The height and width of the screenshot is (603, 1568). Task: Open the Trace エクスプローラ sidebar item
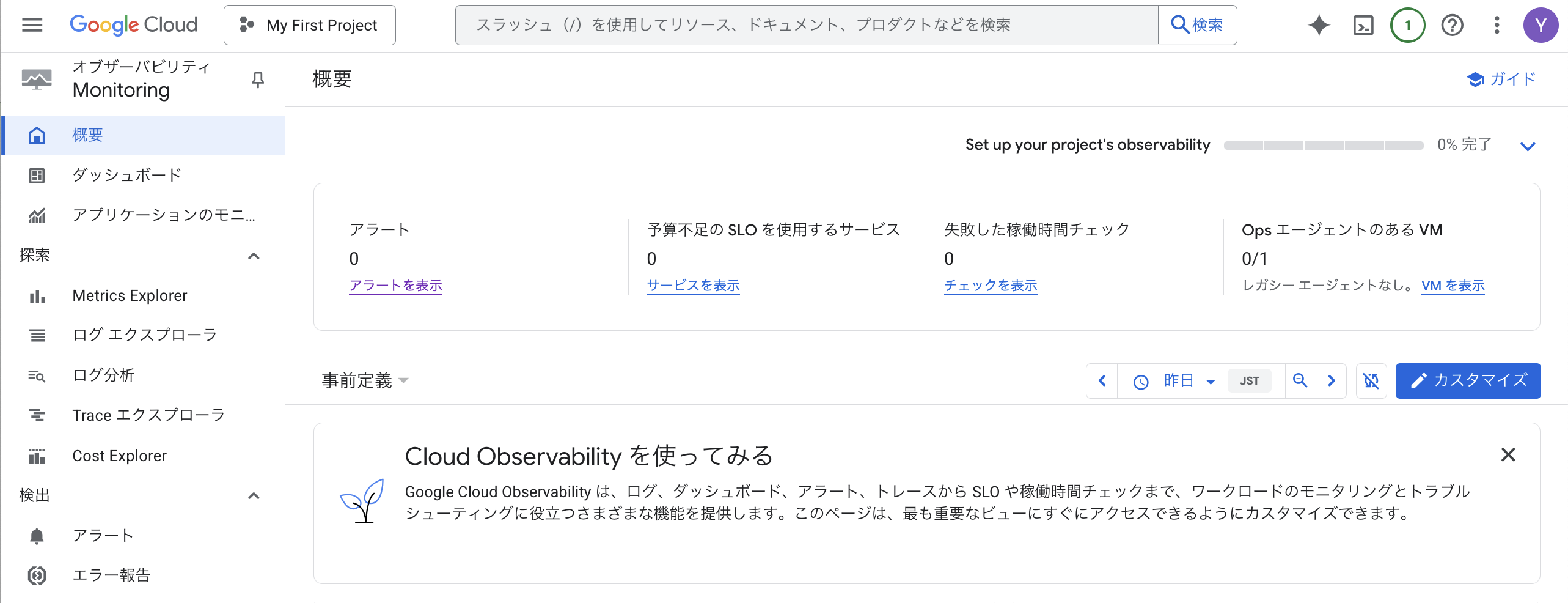coord(148,415)
